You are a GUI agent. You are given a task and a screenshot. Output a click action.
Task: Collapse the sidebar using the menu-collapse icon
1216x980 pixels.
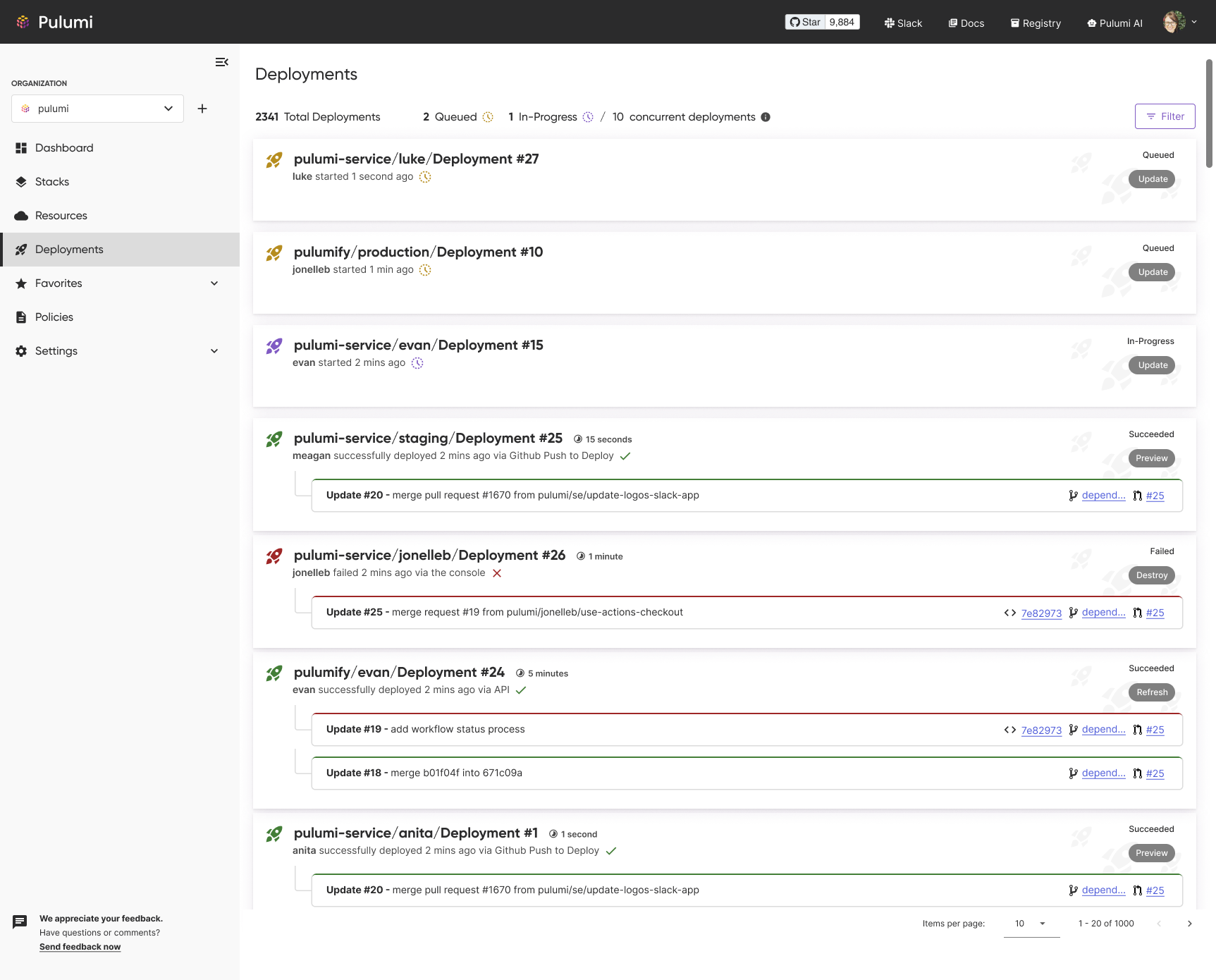point(221,62)
